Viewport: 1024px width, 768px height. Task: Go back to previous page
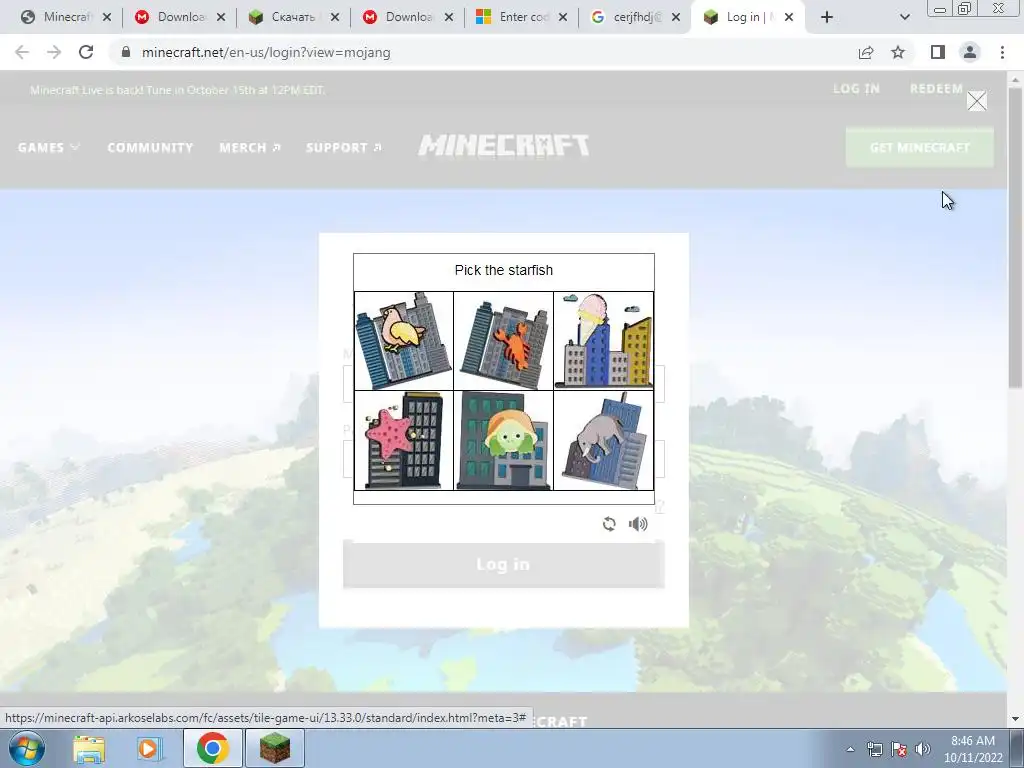pyautogui.click(x=22, y=52)
